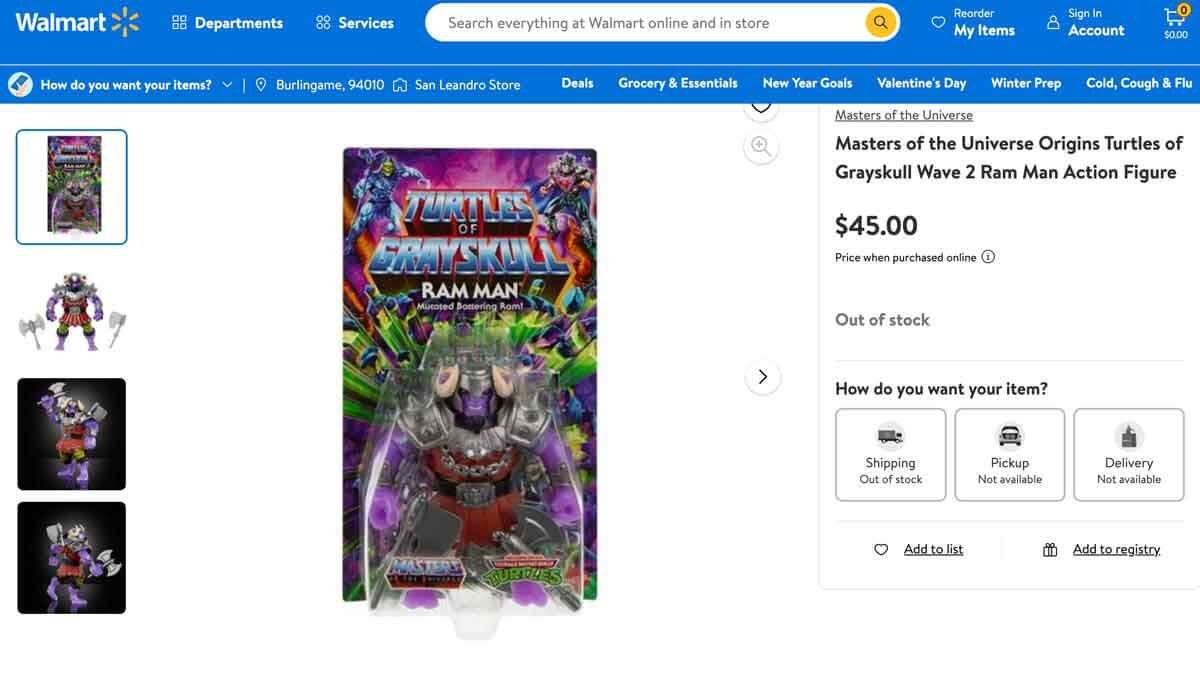Image resolution: width=1200 pixels, height=686 pixels.
Task: Click the Sign In account person icon
Action: tap(1053, 21)
